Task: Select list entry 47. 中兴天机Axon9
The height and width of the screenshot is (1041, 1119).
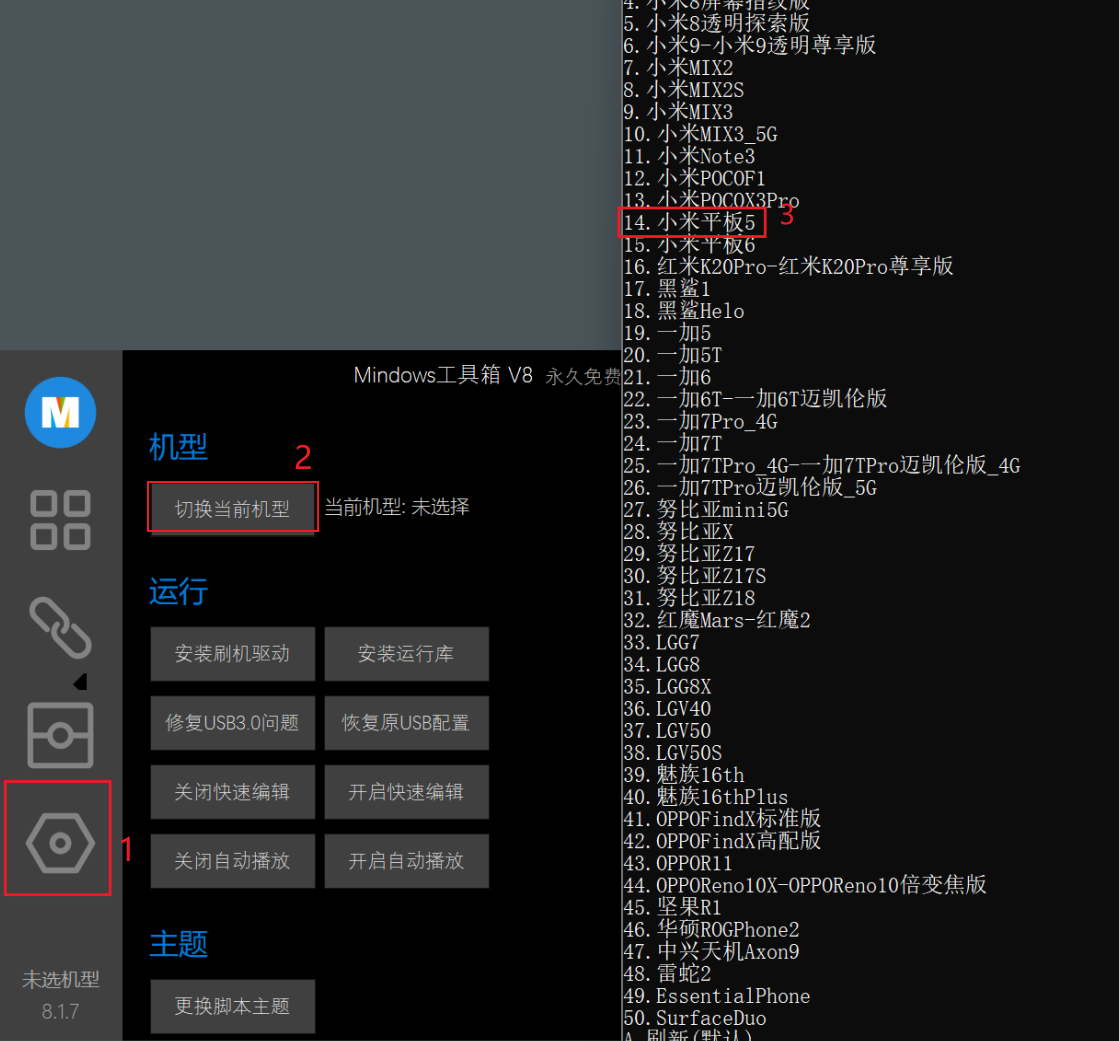Action: click(712, 952)
